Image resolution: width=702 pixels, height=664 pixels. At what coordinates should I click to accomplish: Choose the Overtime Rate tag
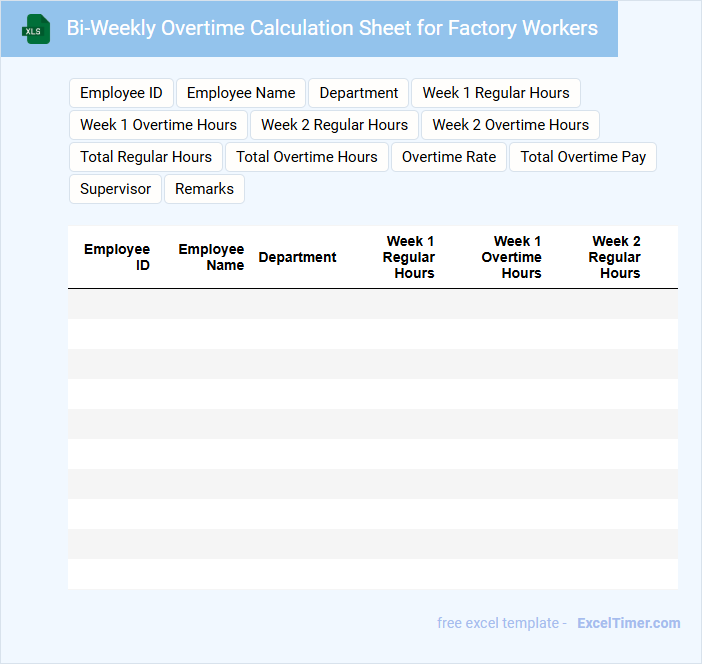point(449,157)
